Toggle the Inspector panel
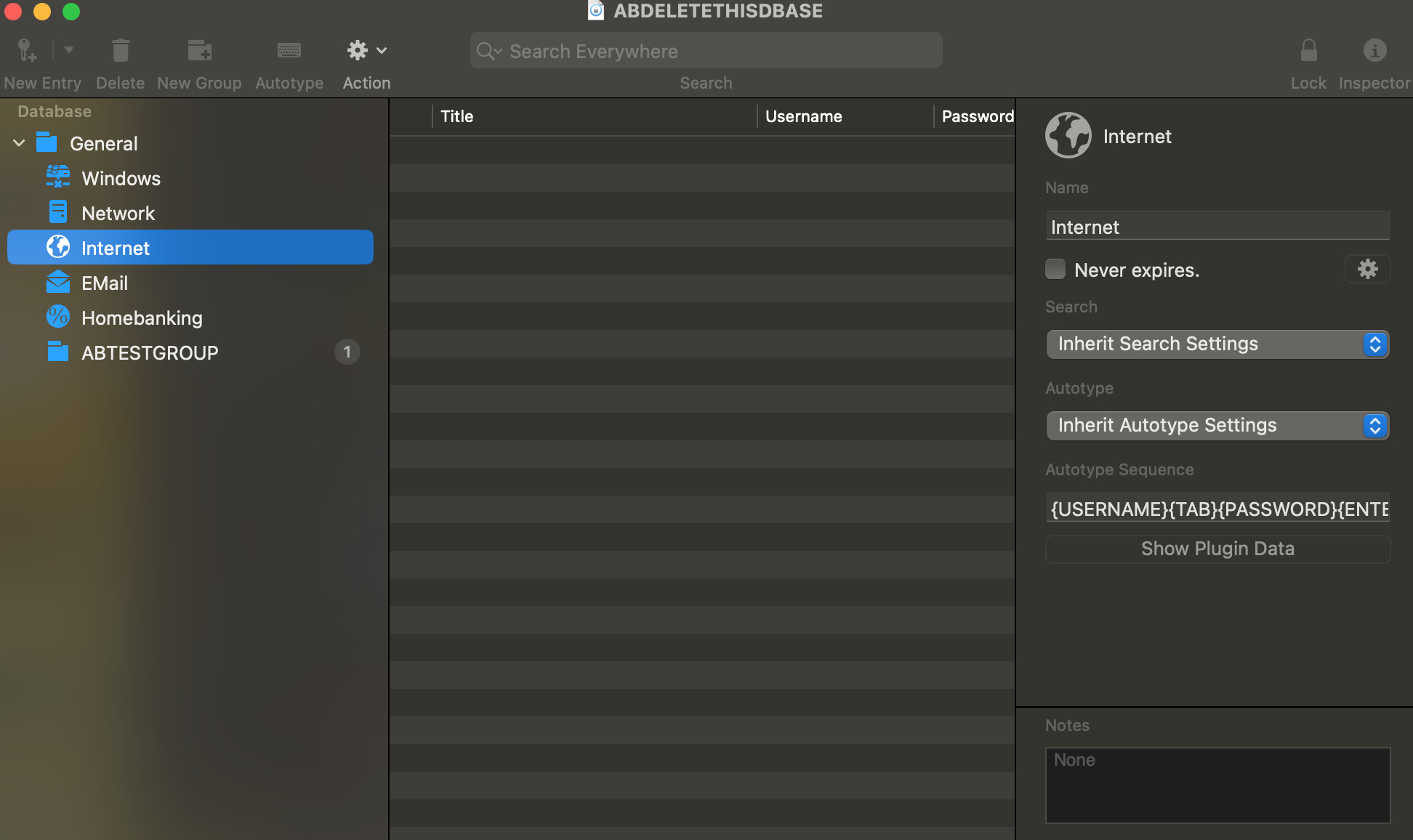 point(1374,49)
